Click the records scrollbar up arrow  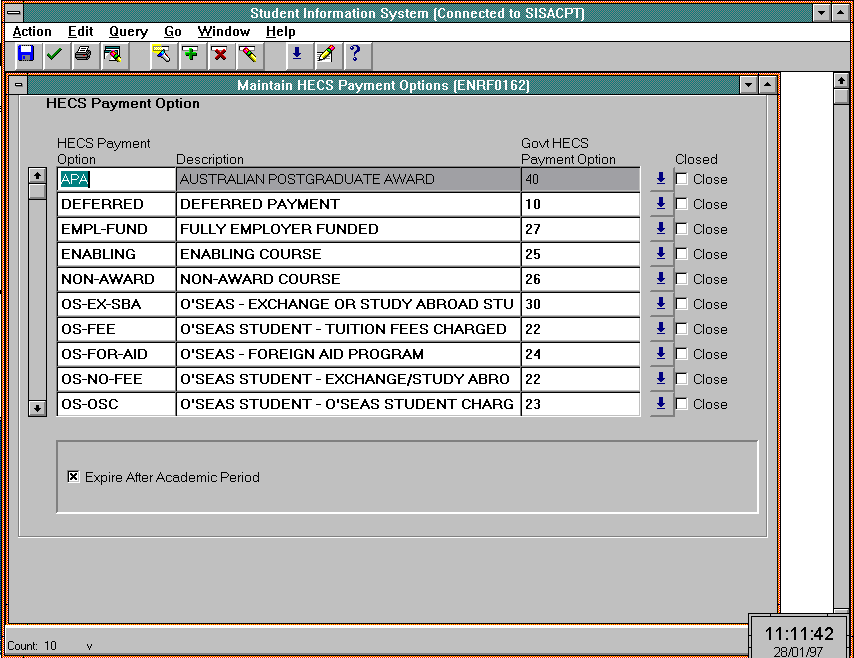(37, 175)
